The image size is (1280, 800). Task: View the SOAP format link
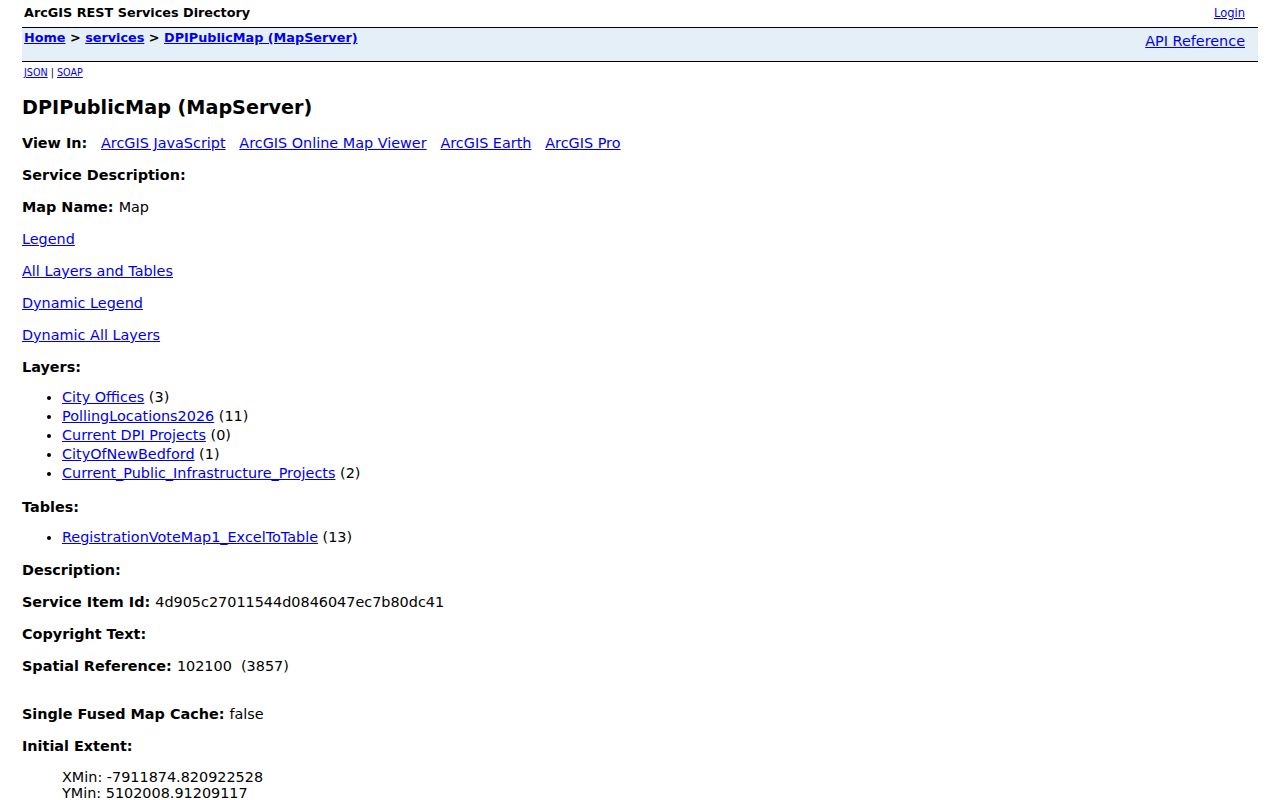coord(70,72)
